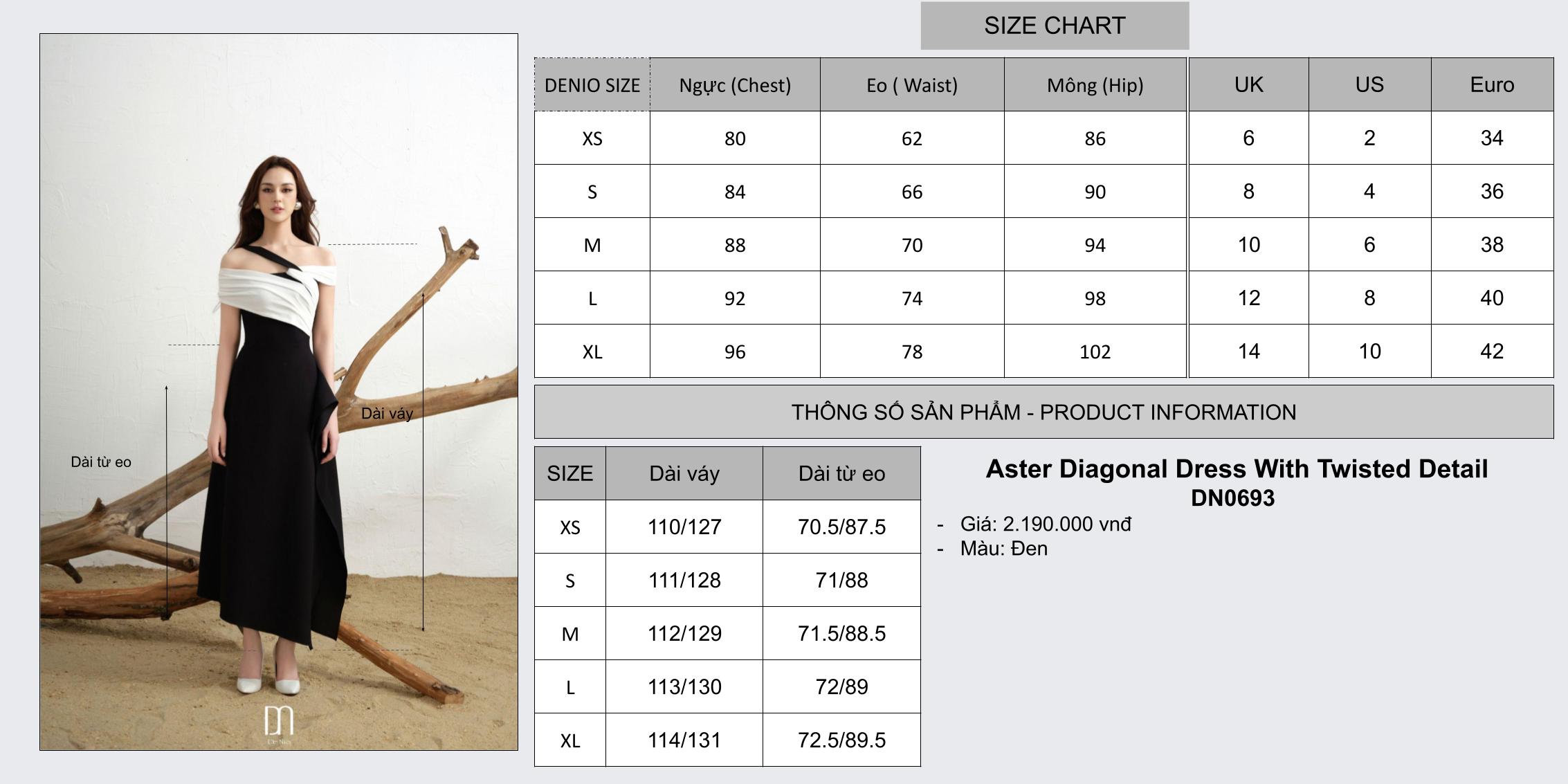This screenshot has width=1568, height=784.
Task: Click the 110/127 dress length cell
Action: coord(684,527)
